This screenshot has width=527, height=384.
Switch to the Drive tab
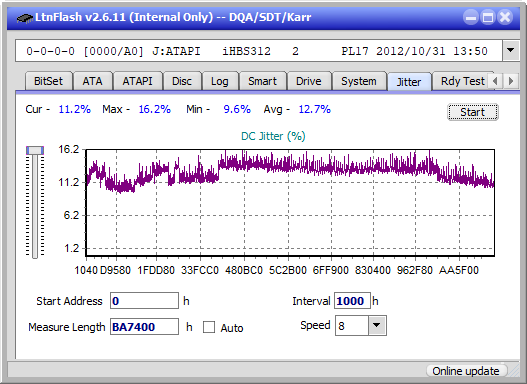click(309, 81)
